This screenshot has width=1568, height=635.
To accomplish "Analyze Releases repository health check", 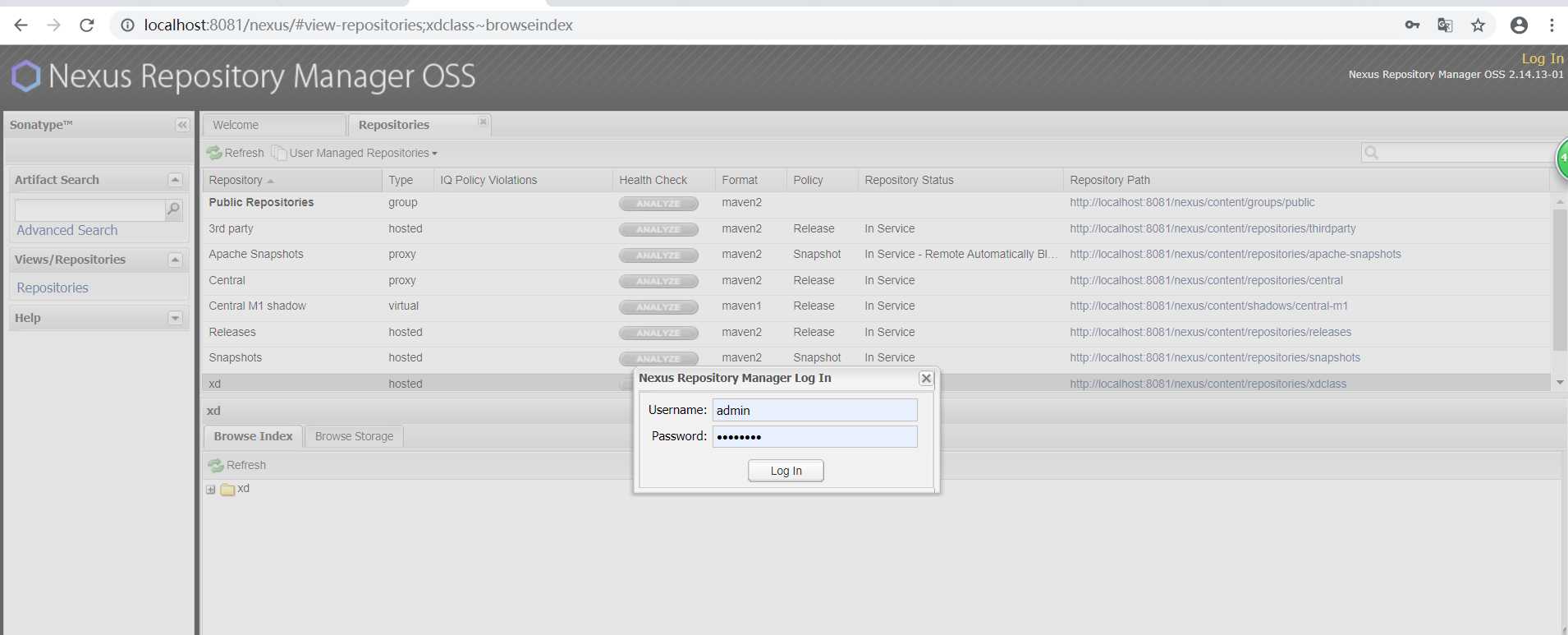I will [658, 334].
